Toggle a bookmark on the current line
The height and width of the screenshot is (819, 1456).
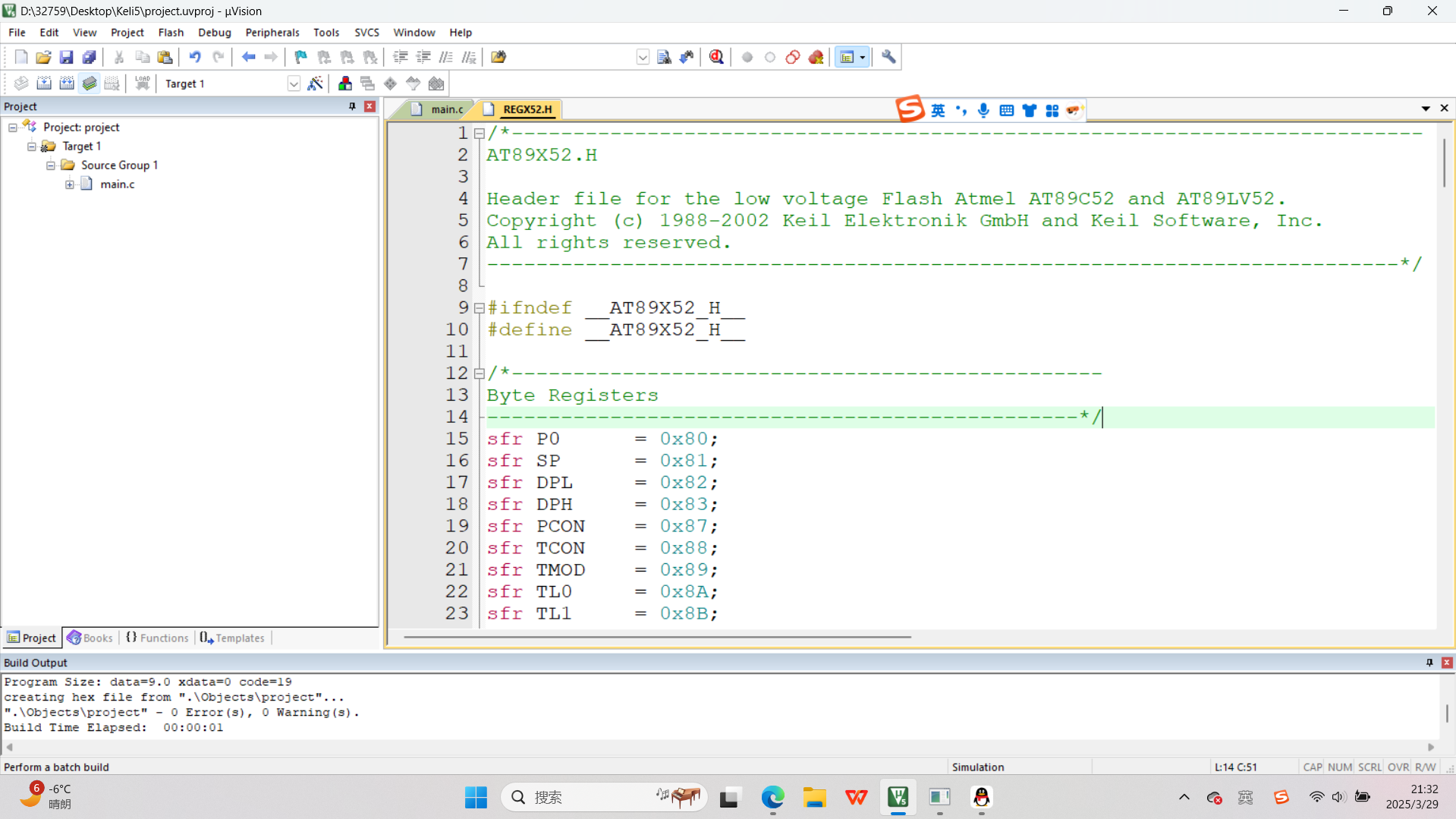coord(300,57)
